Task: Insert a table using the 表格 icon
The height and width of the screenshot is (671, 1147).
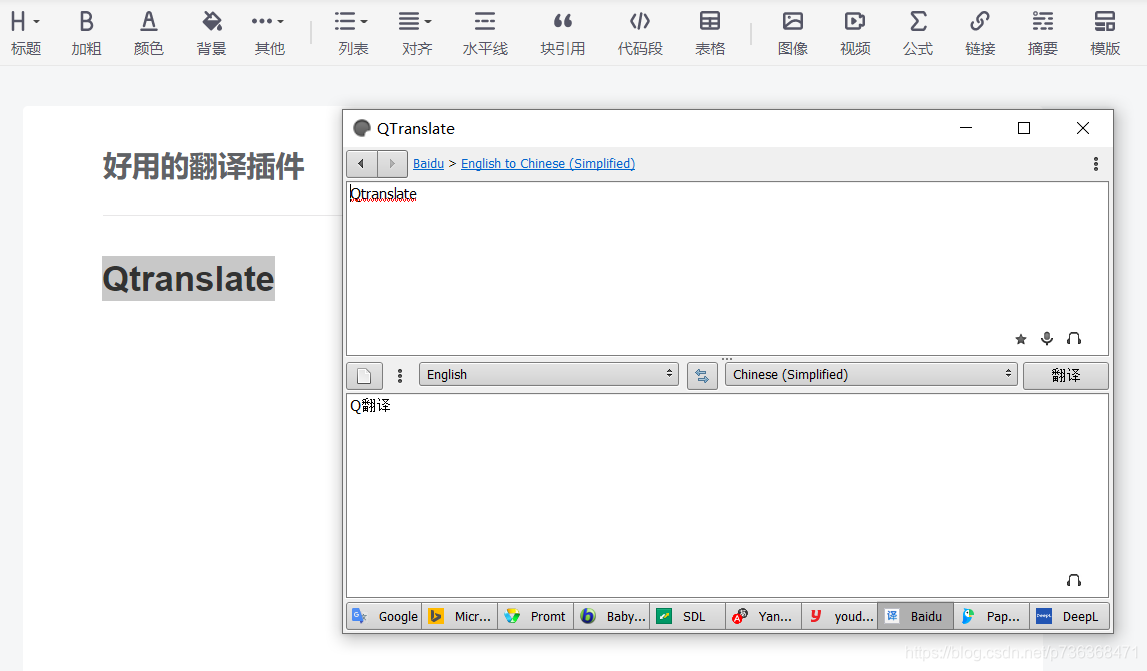Action: point(710,31)
